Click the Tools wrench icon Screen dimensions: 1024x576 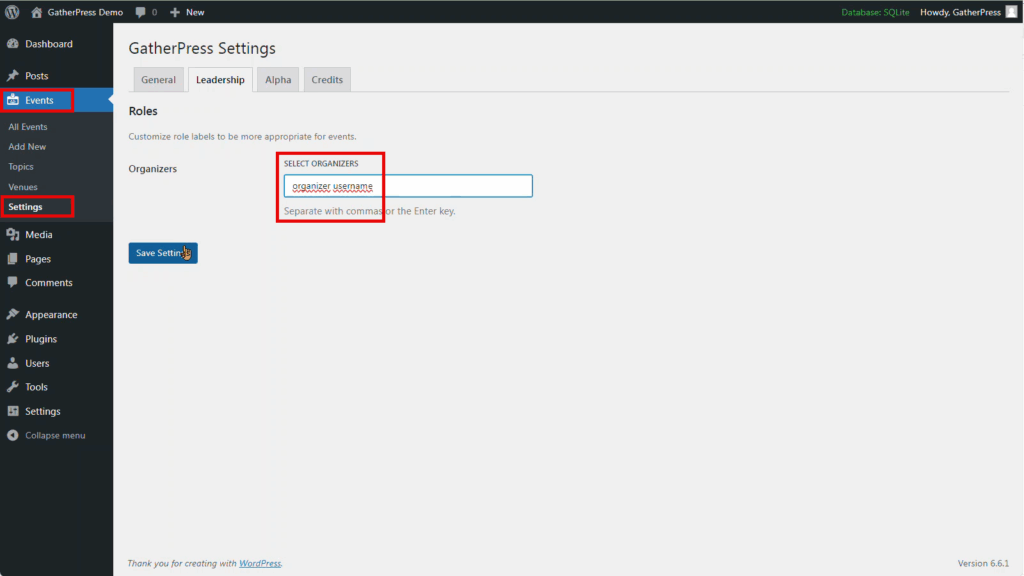(x=13, y=387)
